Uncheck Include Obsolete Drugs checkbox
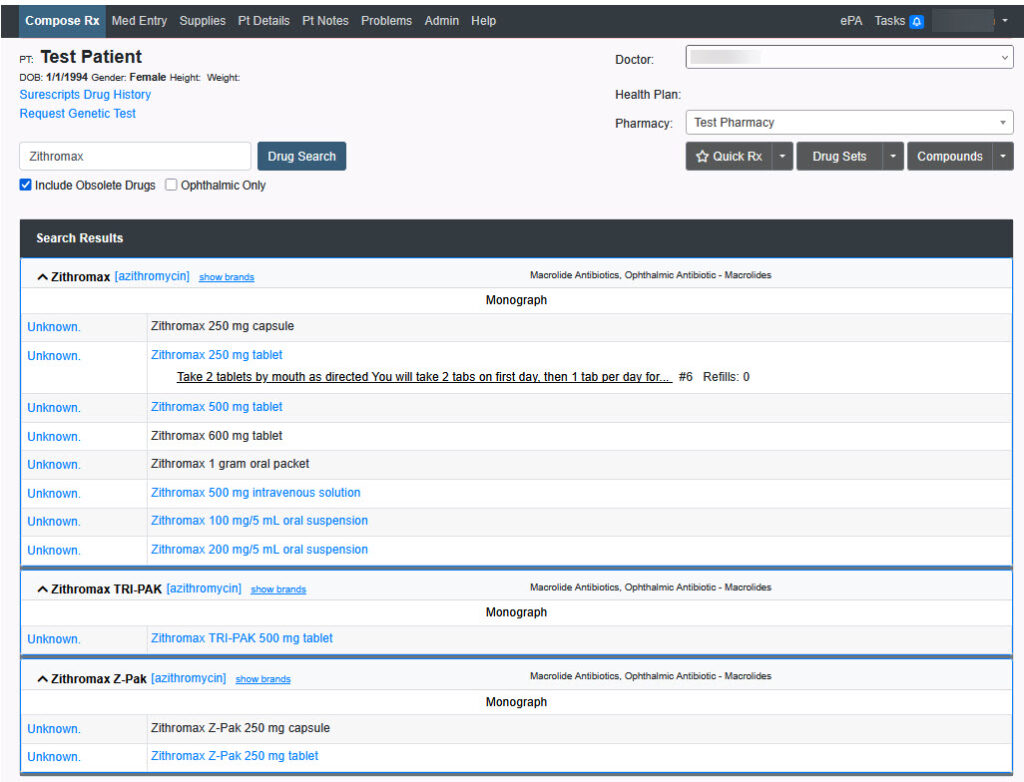Viewport: 1024px width, 782px height. tap(26, 185)
